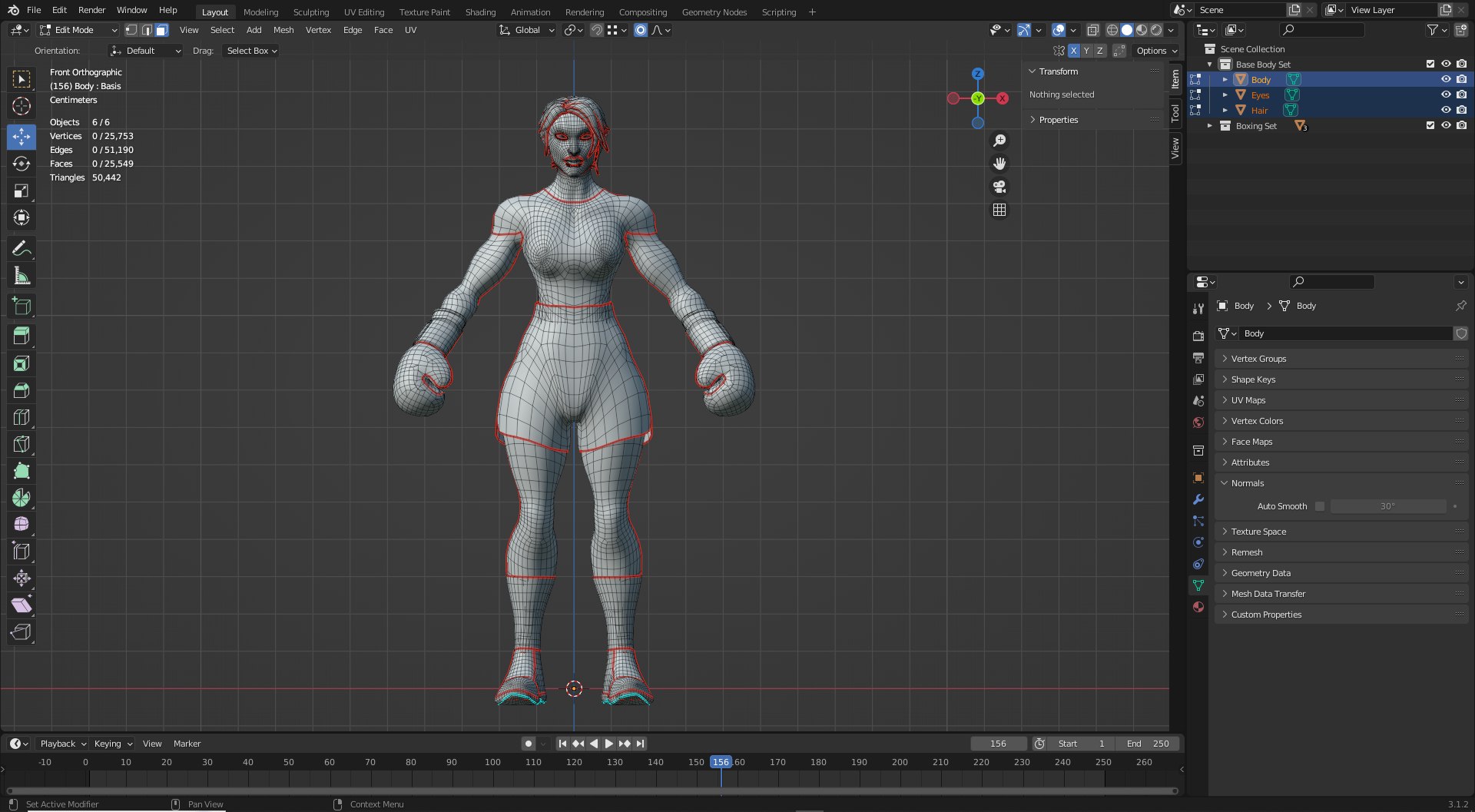Activate the Move tool
Viewport: 1475px width, 812px height.
pos(22,137)
